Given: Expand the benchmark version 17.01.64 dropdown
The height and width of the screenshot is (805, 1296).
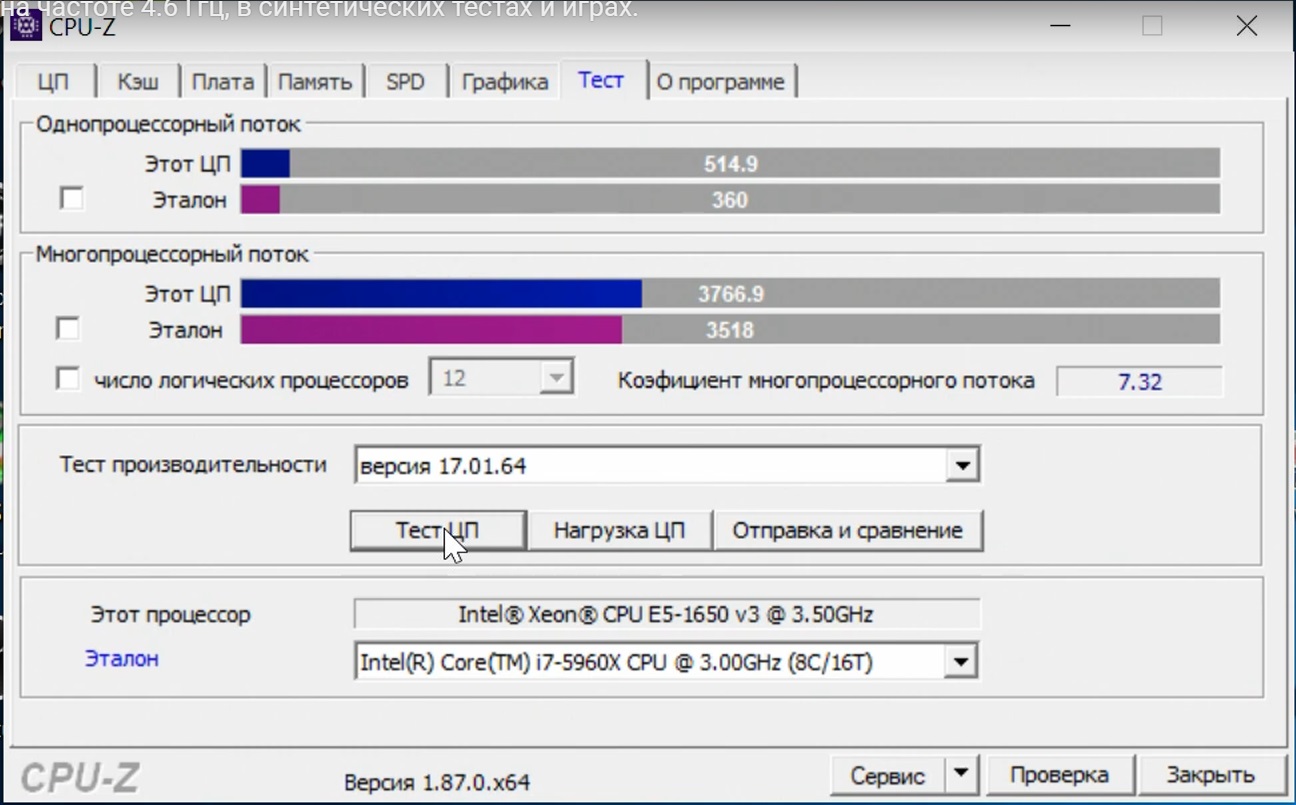Looking at the screenshot, I should point(962,466).
